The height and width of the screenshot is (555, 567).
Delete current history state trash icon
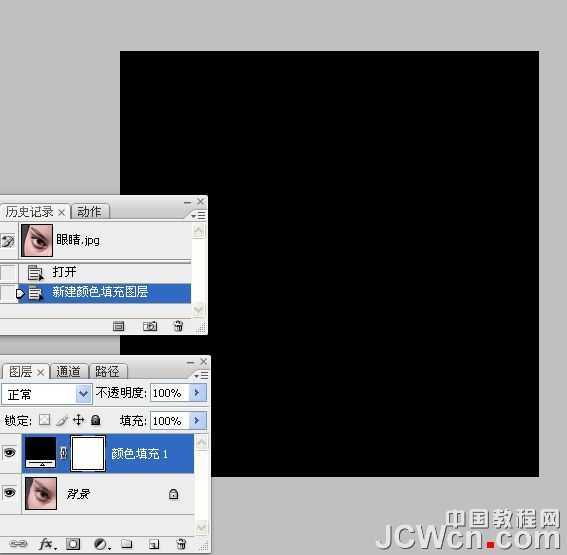(x=178, y=326)
